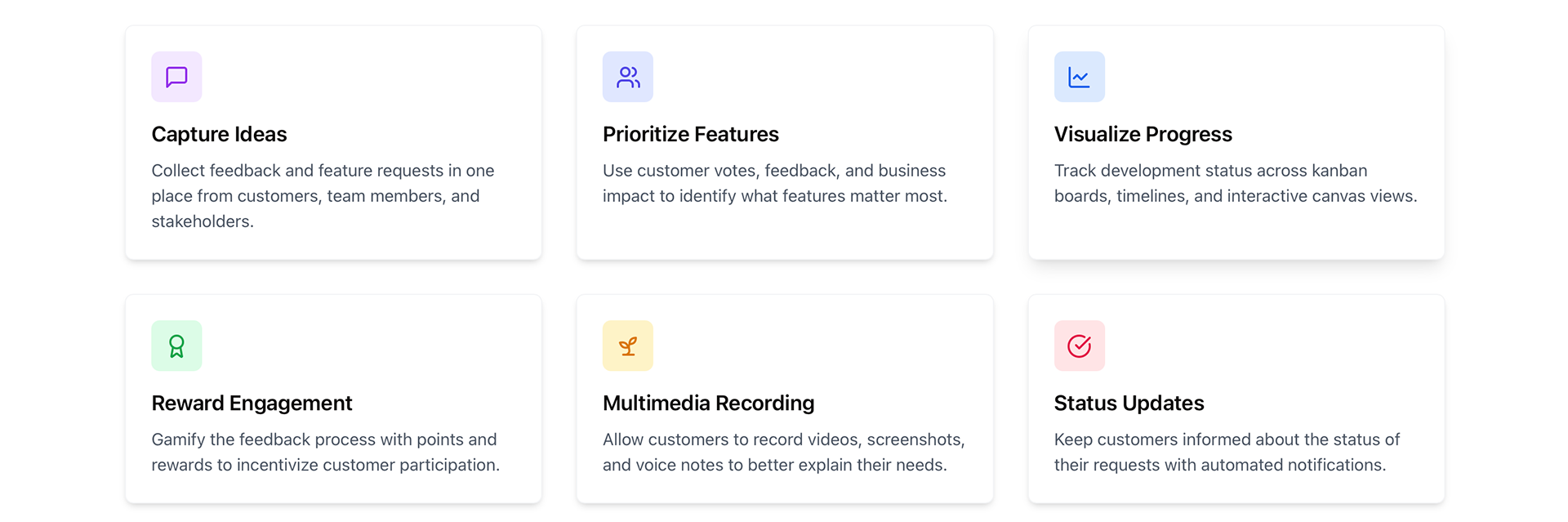Open the Visualize Progress heading

[1143, 134]
